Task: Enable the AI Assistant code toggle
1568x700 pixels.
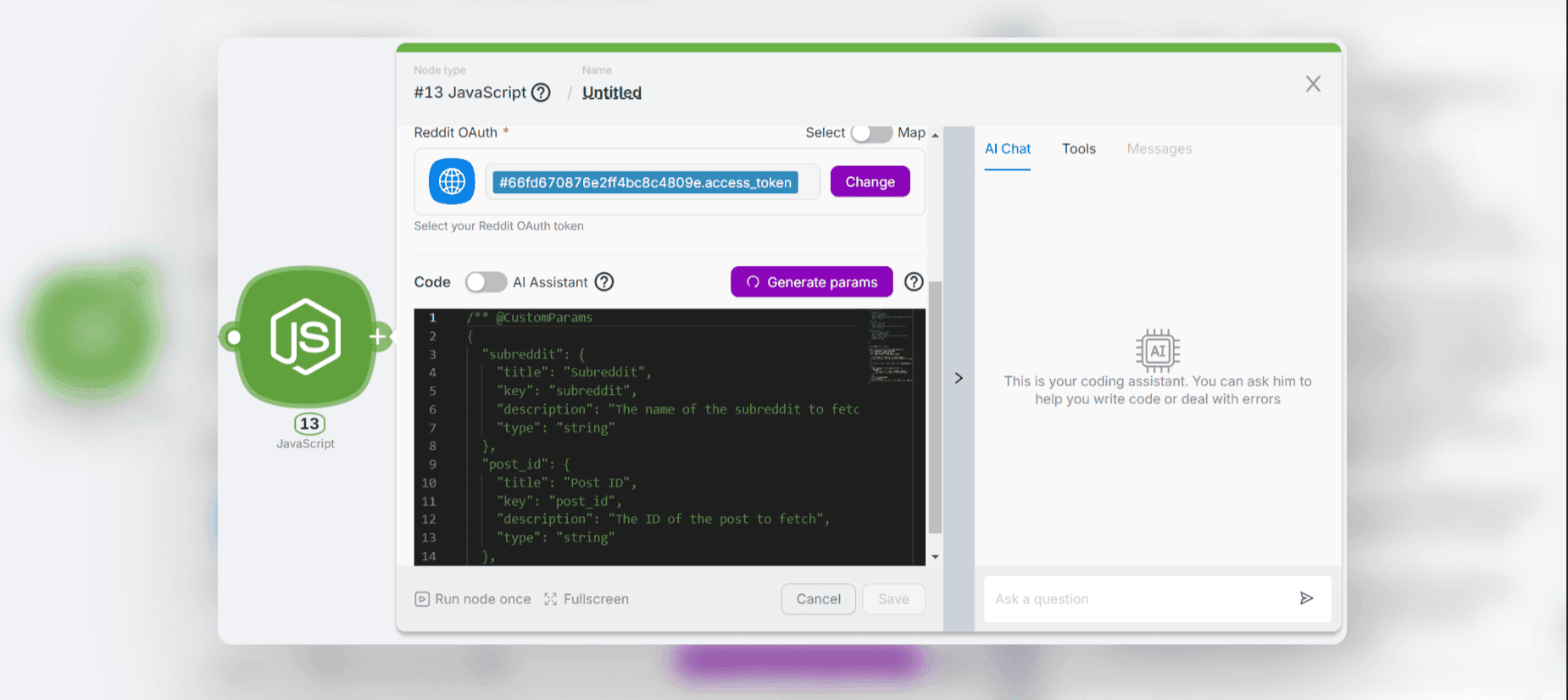Action: 486,282
